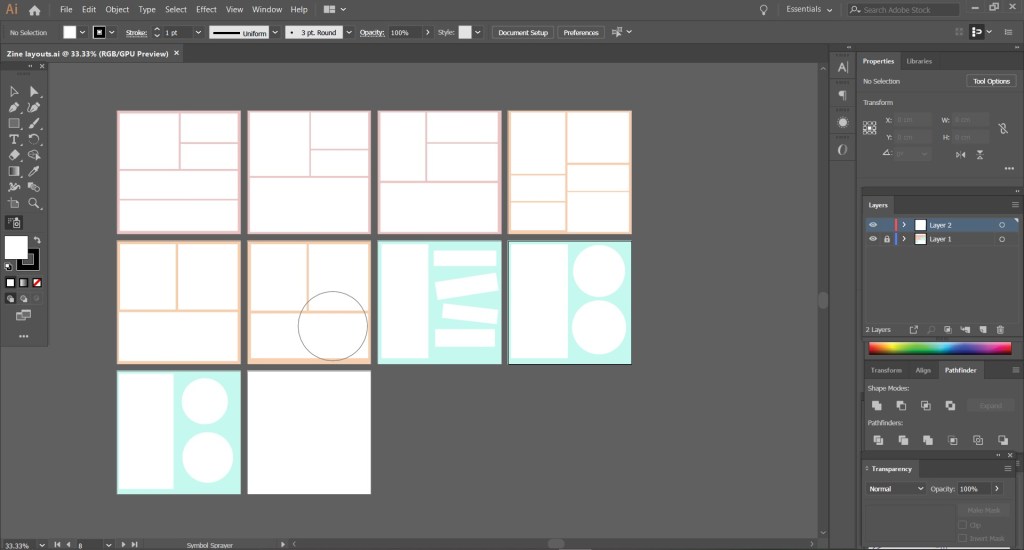Pick the Eyedropper tool
1024x550 pixels.
34,171
